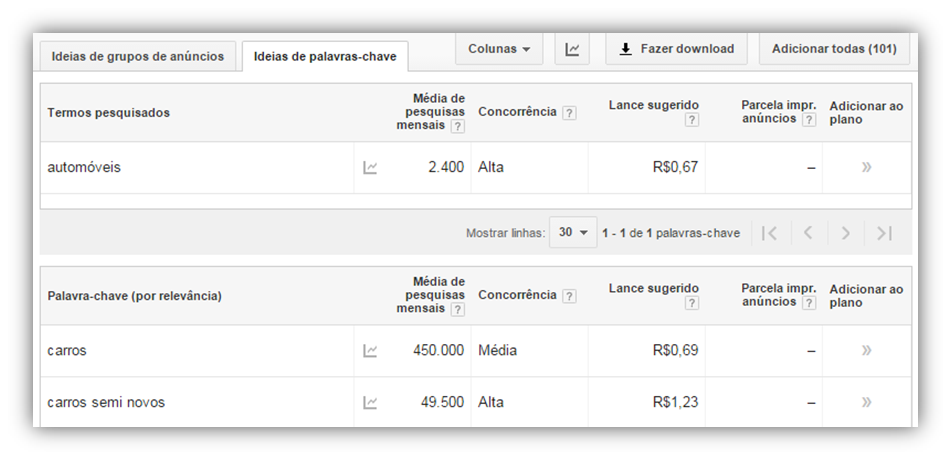Screen dimensions: 951x460
Task: Click help icon beside Média de pesquisas mensais
Action: coord(457,127)
